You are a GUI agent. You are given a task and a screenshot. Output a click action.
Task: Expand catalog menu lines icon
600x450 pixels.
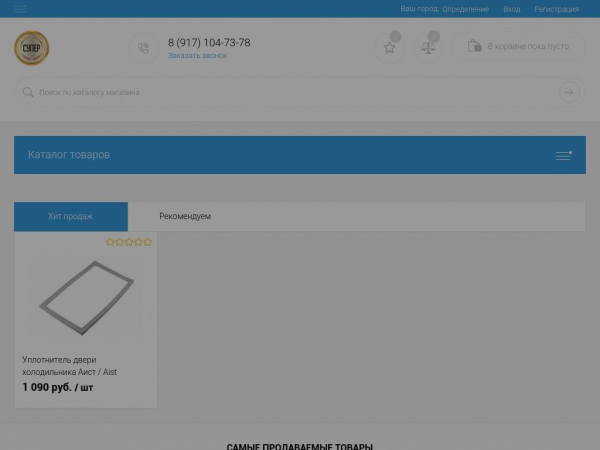pyautogui.click(x=564, y=155)
